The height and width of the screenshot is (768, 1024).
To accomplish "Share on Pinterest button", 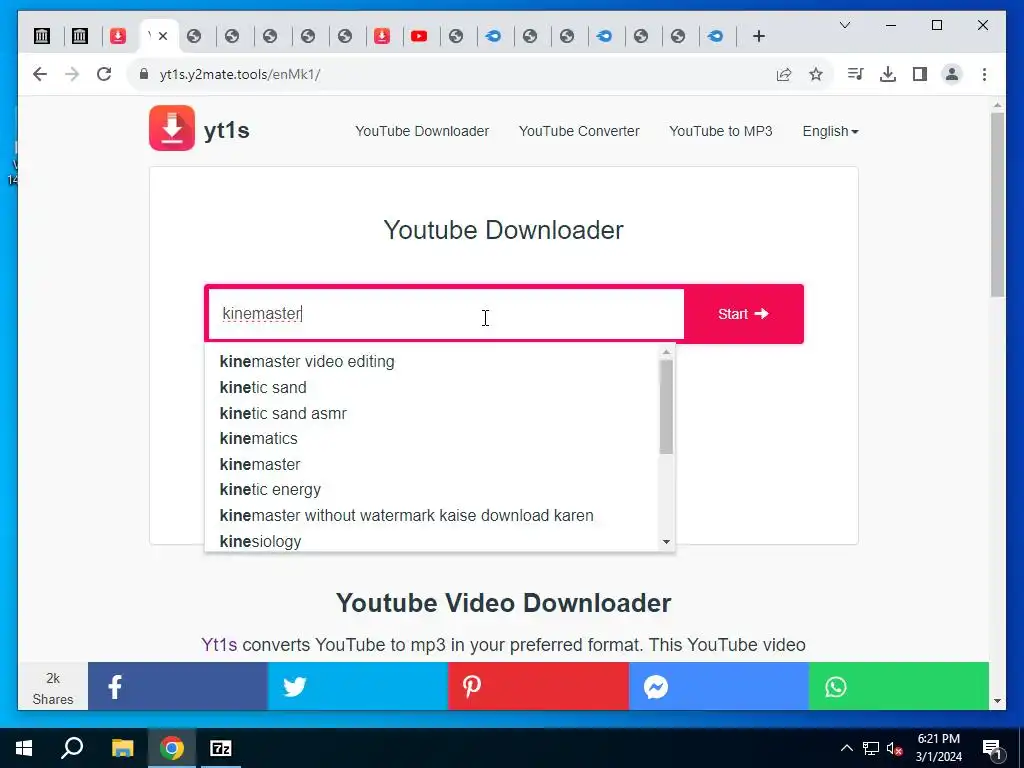I will [538, 686].
